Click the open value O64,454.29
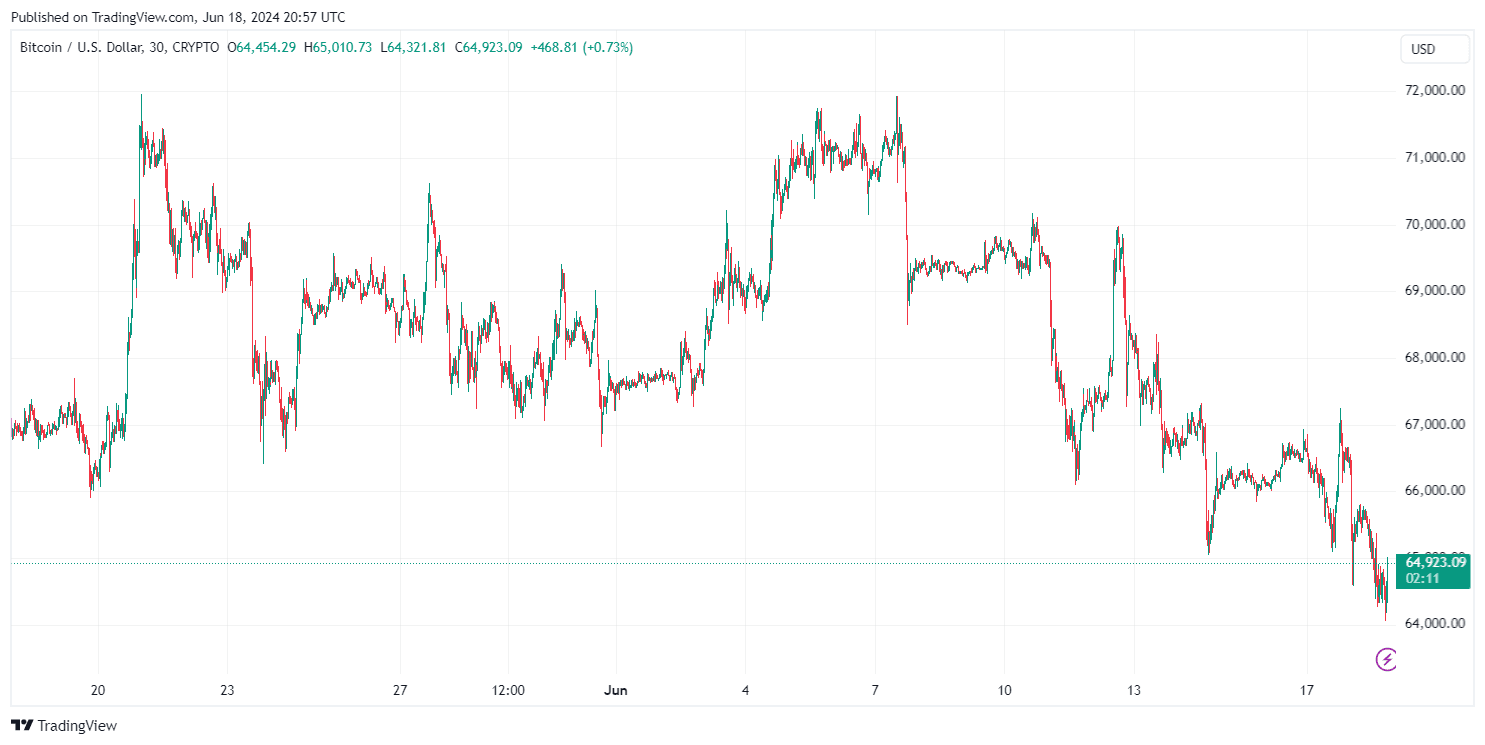 261,47
